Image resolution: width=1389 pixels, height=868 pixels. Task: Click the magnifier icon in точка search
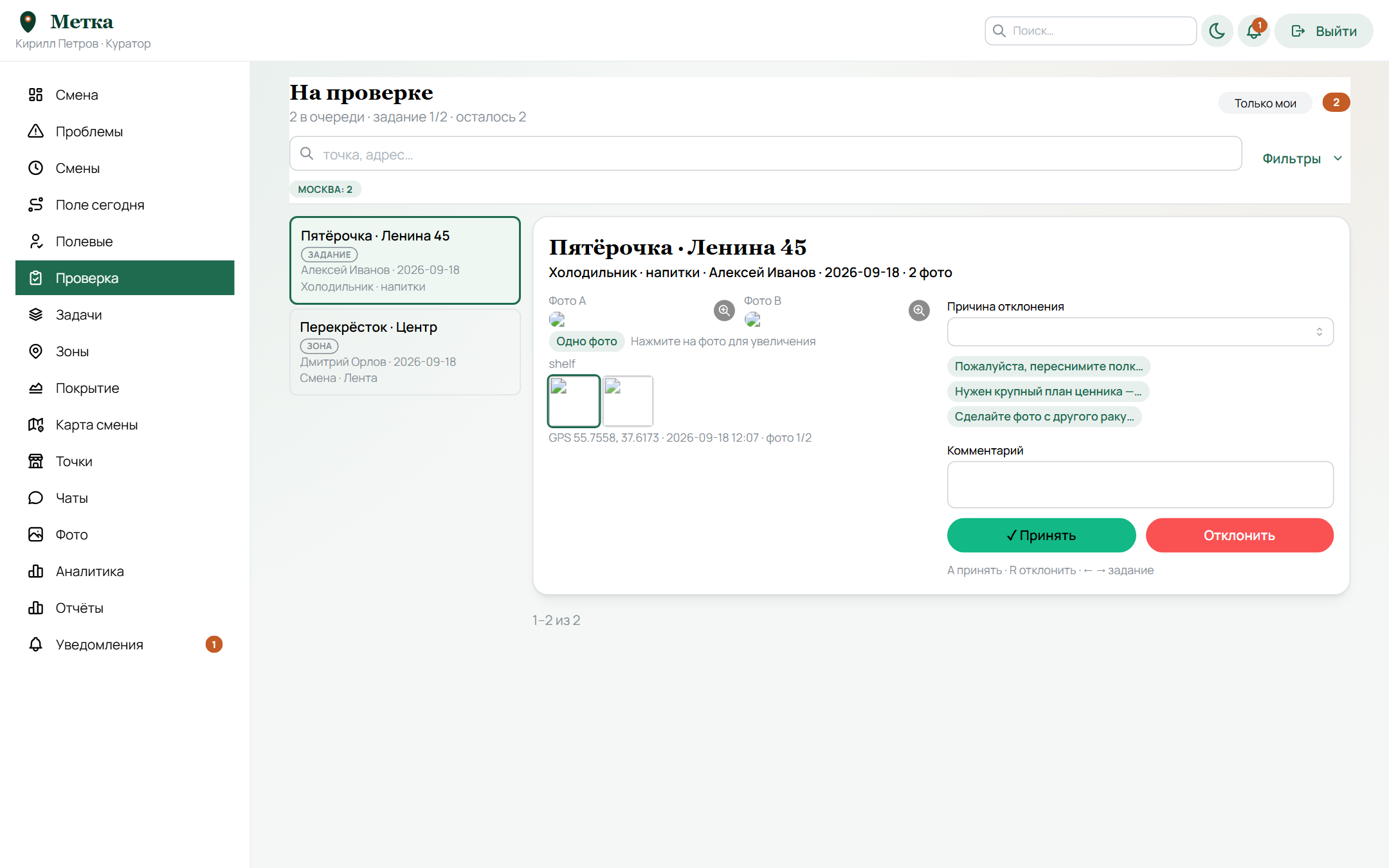(307, 154)
